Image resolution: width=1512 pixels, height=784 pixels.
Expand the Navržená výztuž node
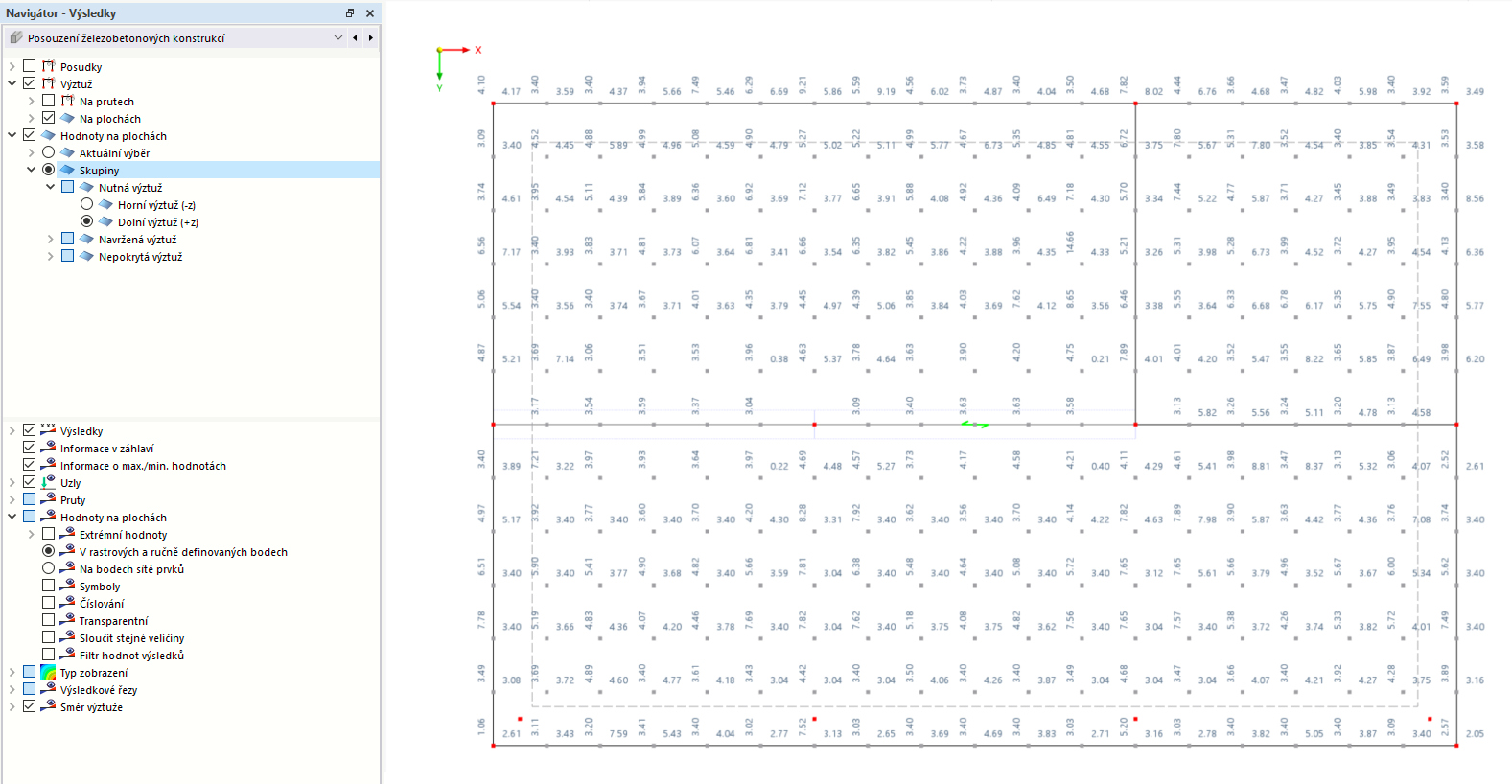pos(50,239)
